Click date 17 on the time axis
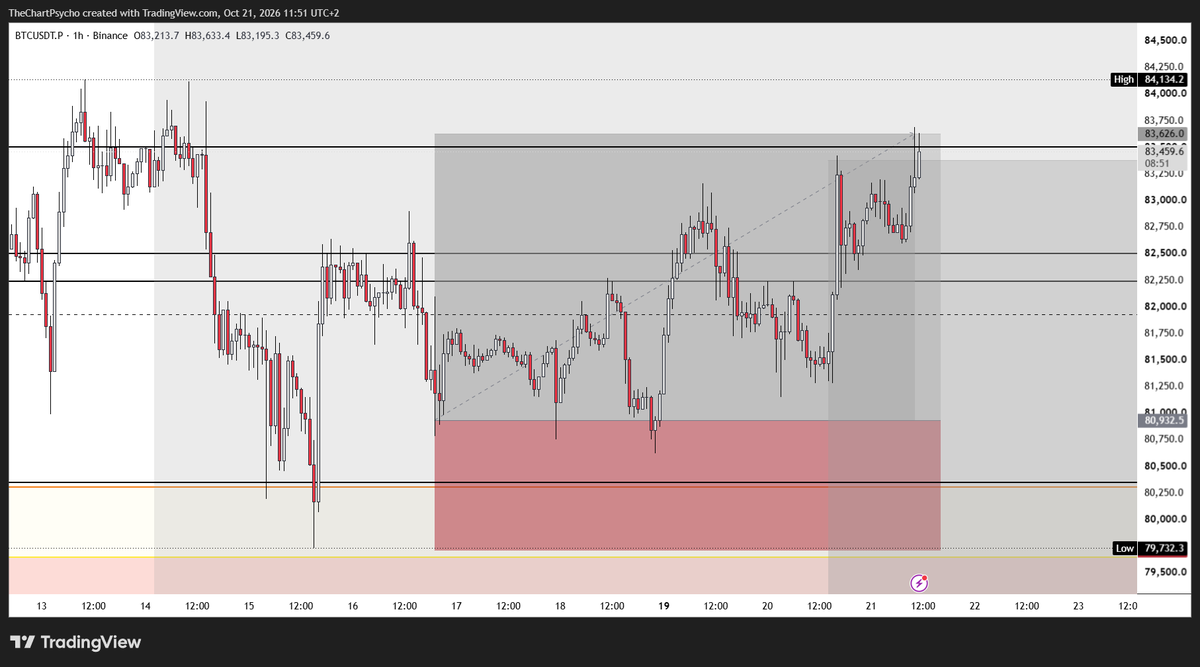The width and height of the screenshot is (1200, 667). [456, 606]
